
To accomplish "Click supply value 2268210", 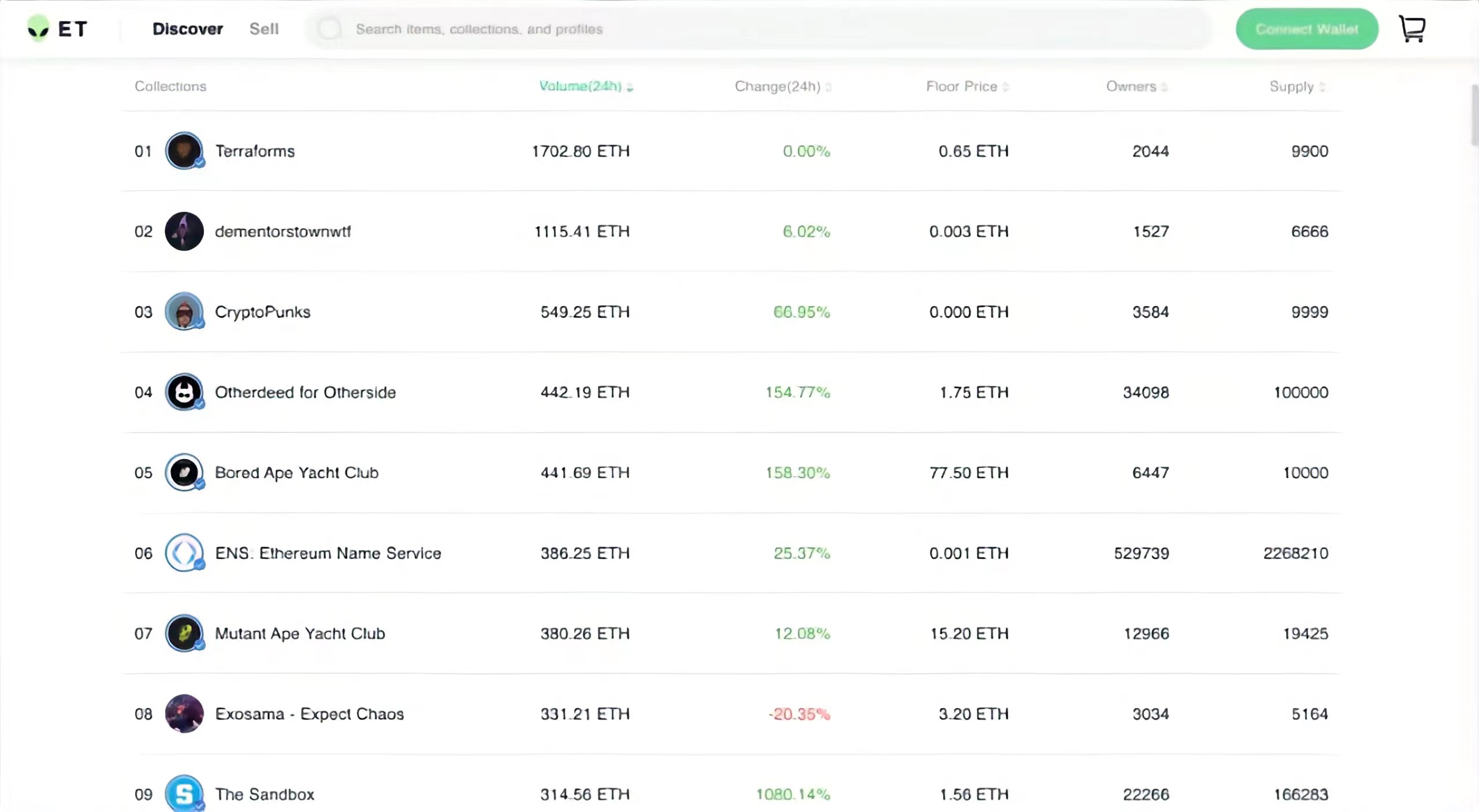I will pos(1296,553).
